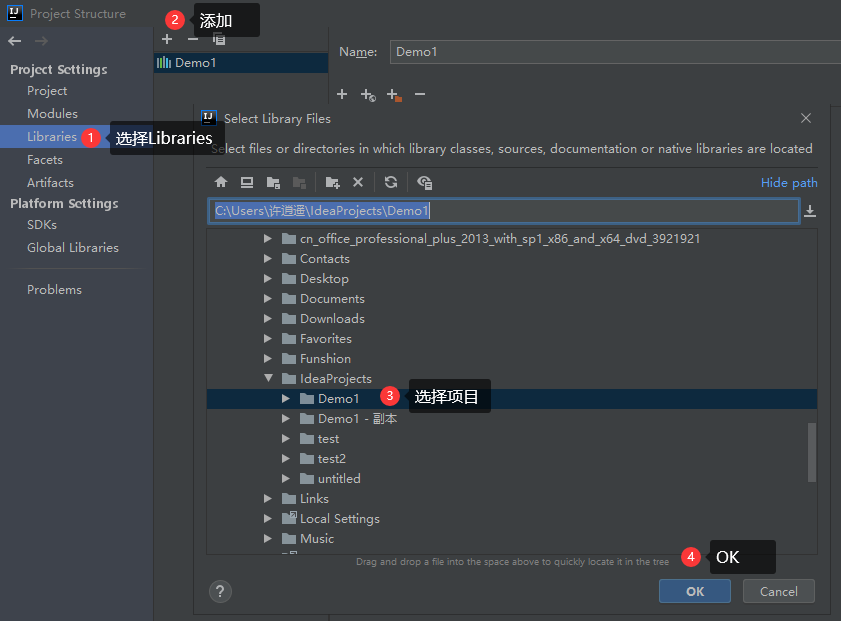Viewport: 841px width, 621px height.
Task: Open Artifacts settings page
Action: (x=50, y=183)
